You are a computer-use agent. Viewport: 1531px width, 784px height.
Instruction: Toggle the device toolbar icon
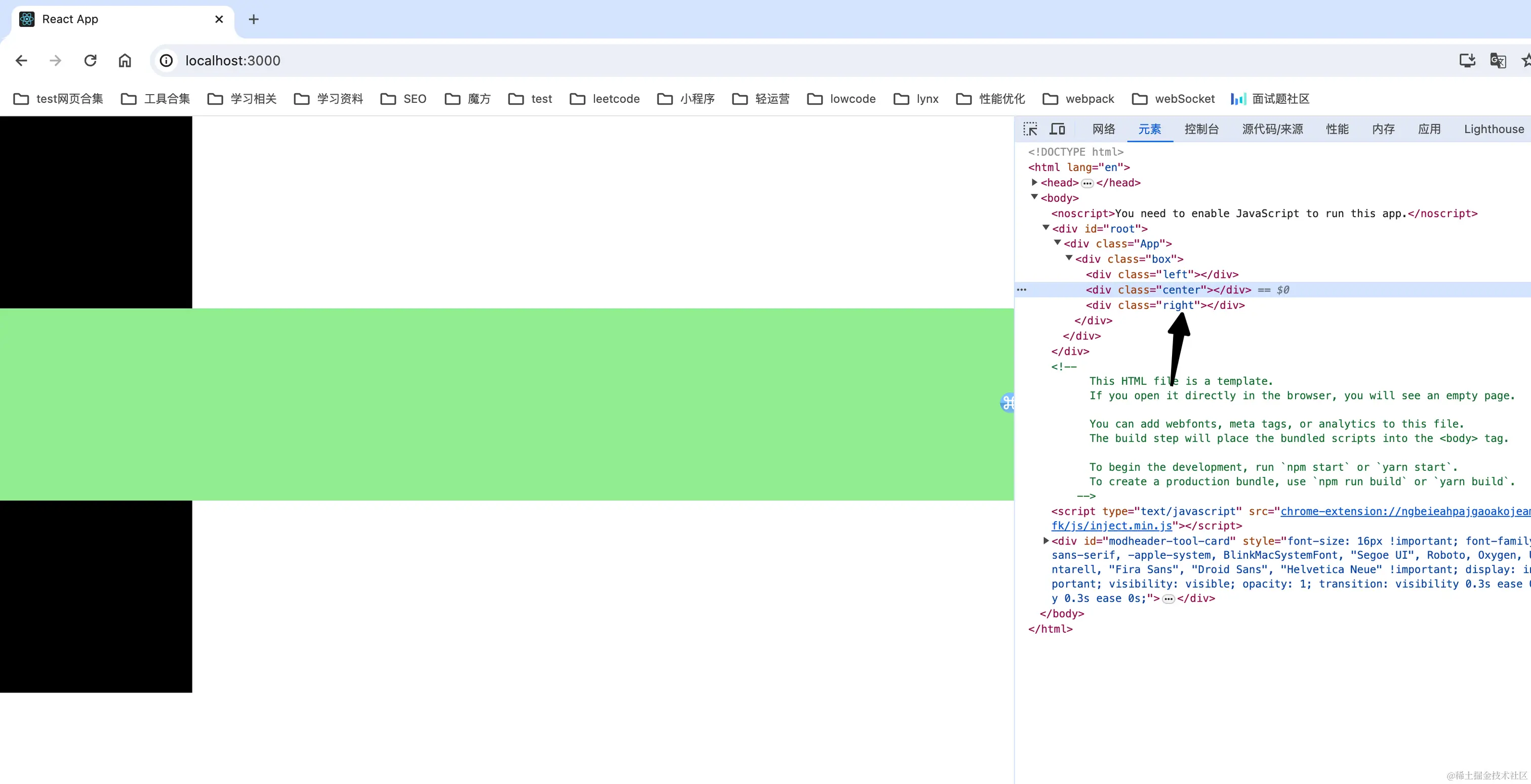click(x=1057, y=129)
